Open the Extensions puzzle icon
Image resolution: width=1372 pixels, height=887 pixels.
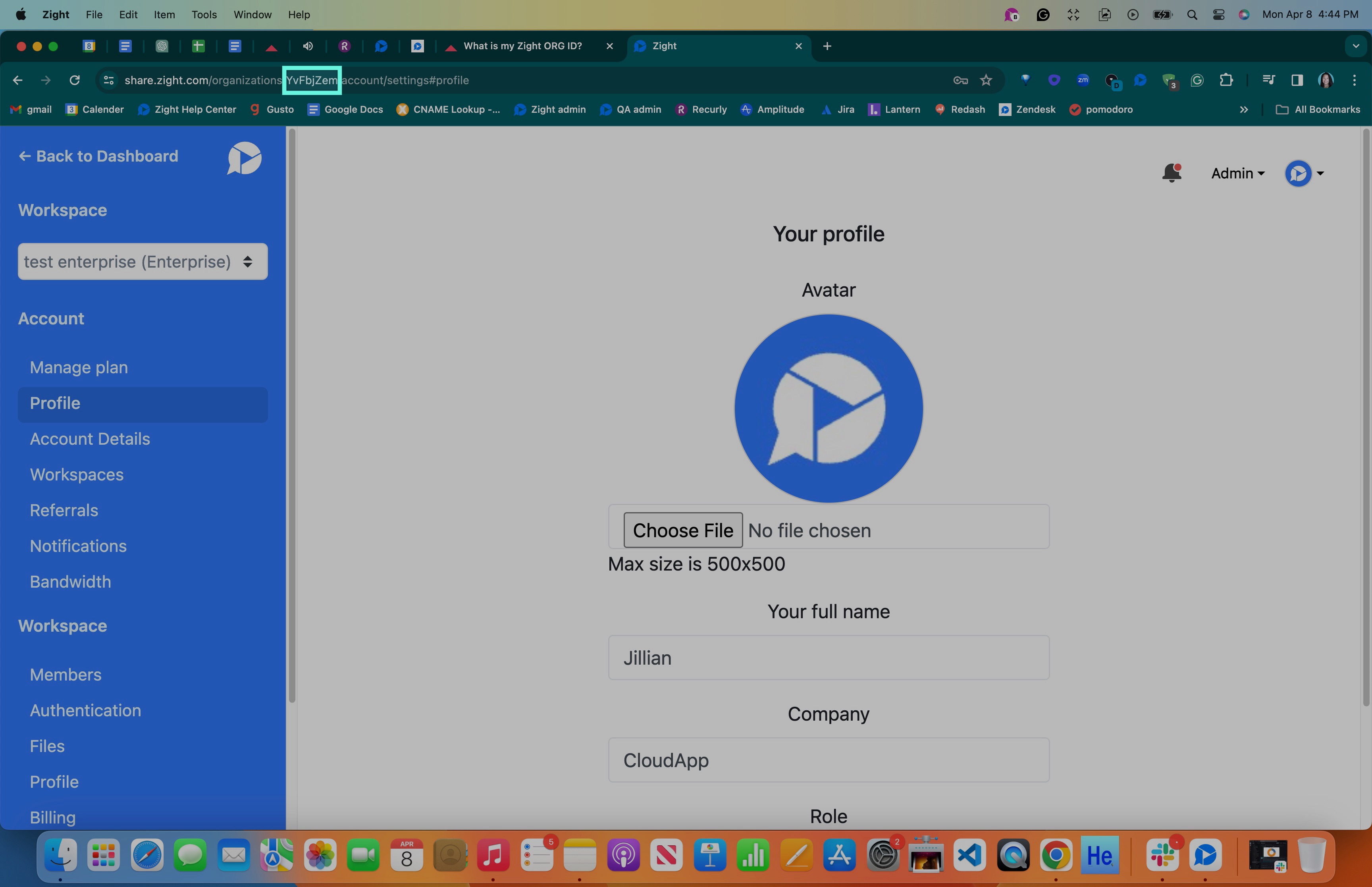[1226, 80]
